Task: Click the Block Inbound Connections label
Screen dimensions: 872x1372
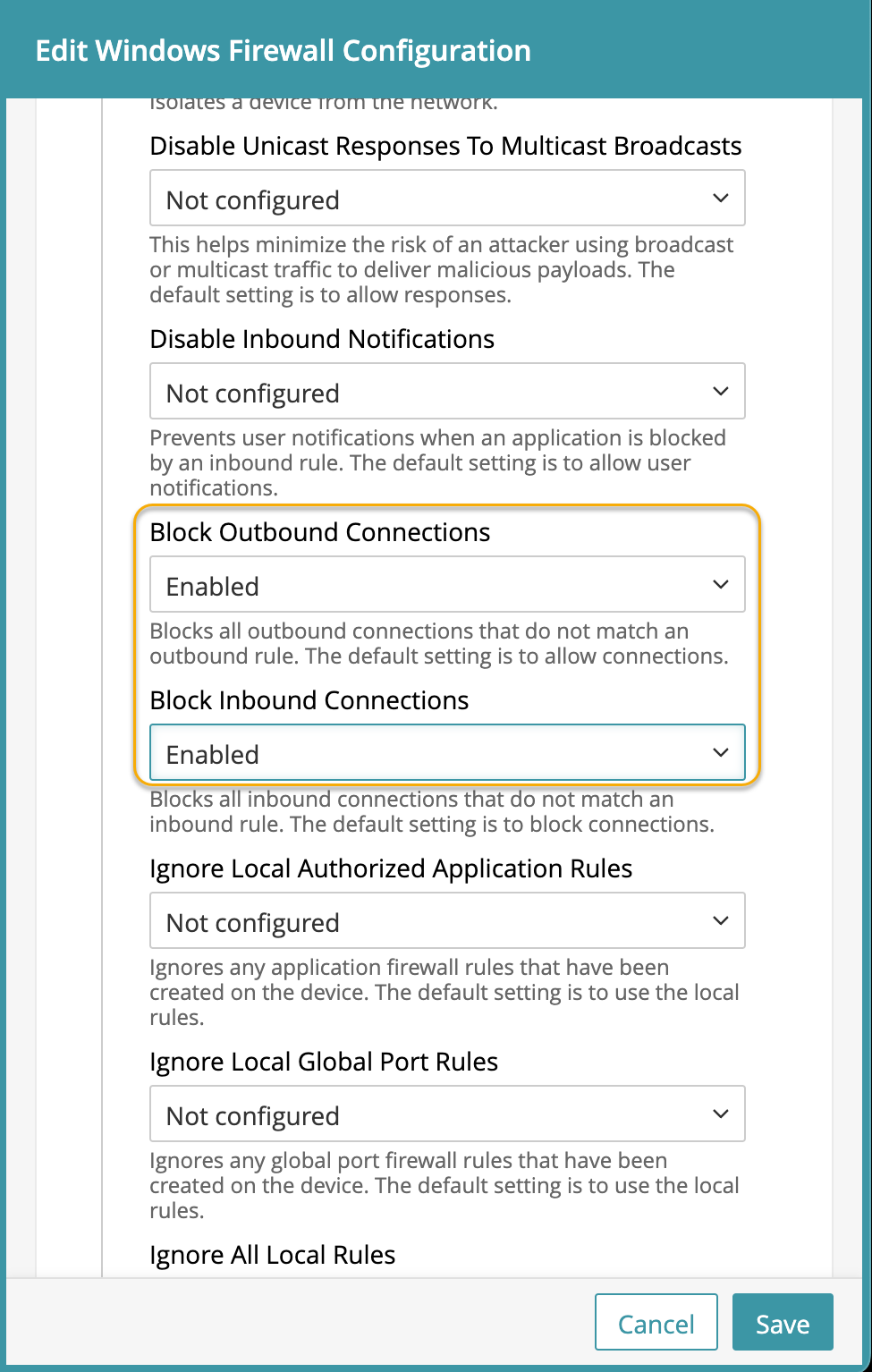Action: [309, 701]
